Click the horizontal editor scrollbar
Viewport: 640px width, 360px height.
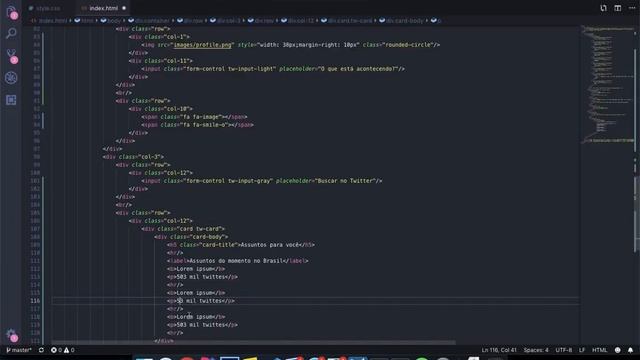click(x=253, y=342)
